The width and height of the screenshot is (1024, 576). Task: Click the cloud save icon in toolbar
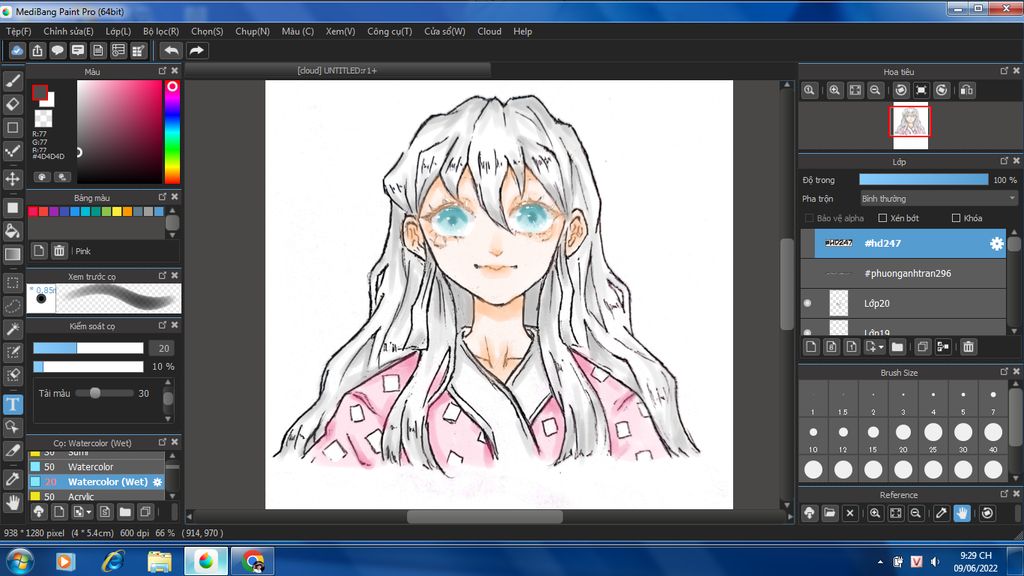(18, 50)
